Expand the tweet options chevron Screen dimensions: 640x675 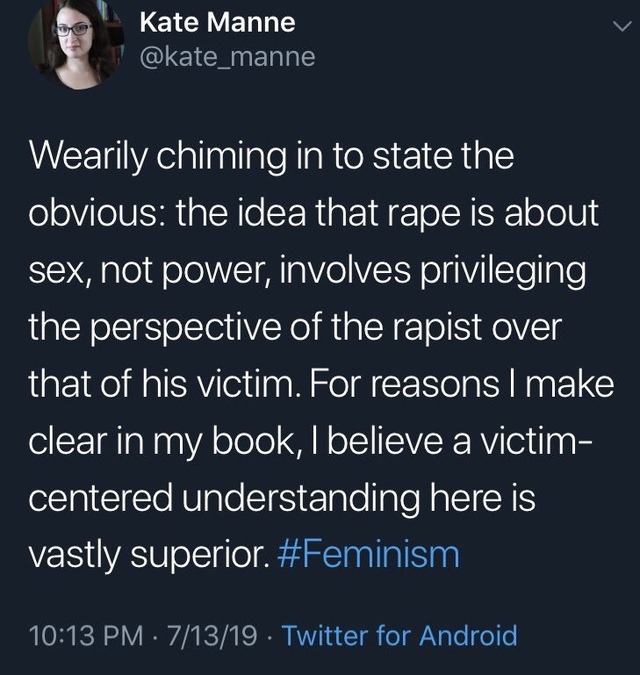click(622, 26)
